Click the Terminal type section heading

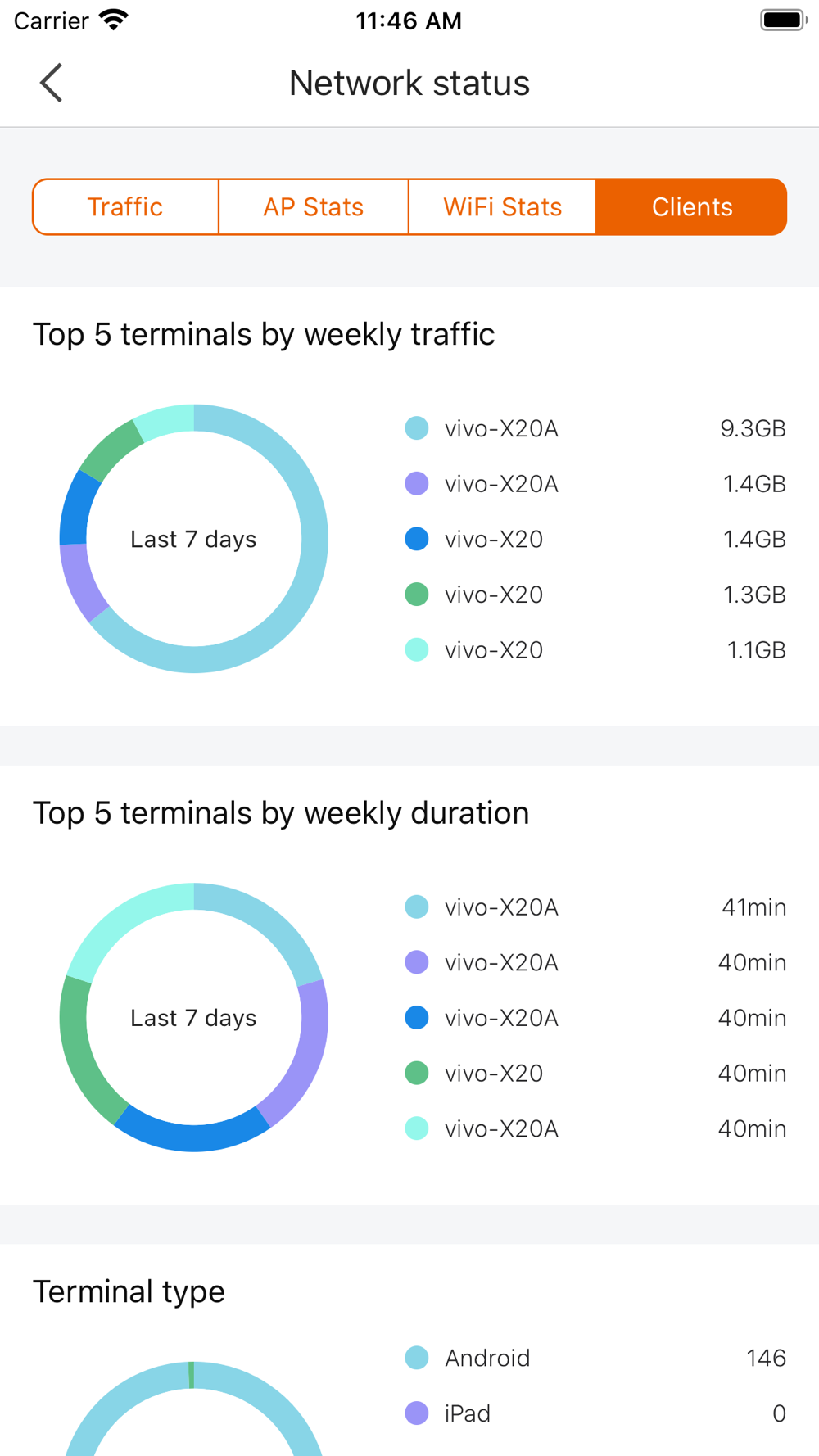pos(129,1291)
